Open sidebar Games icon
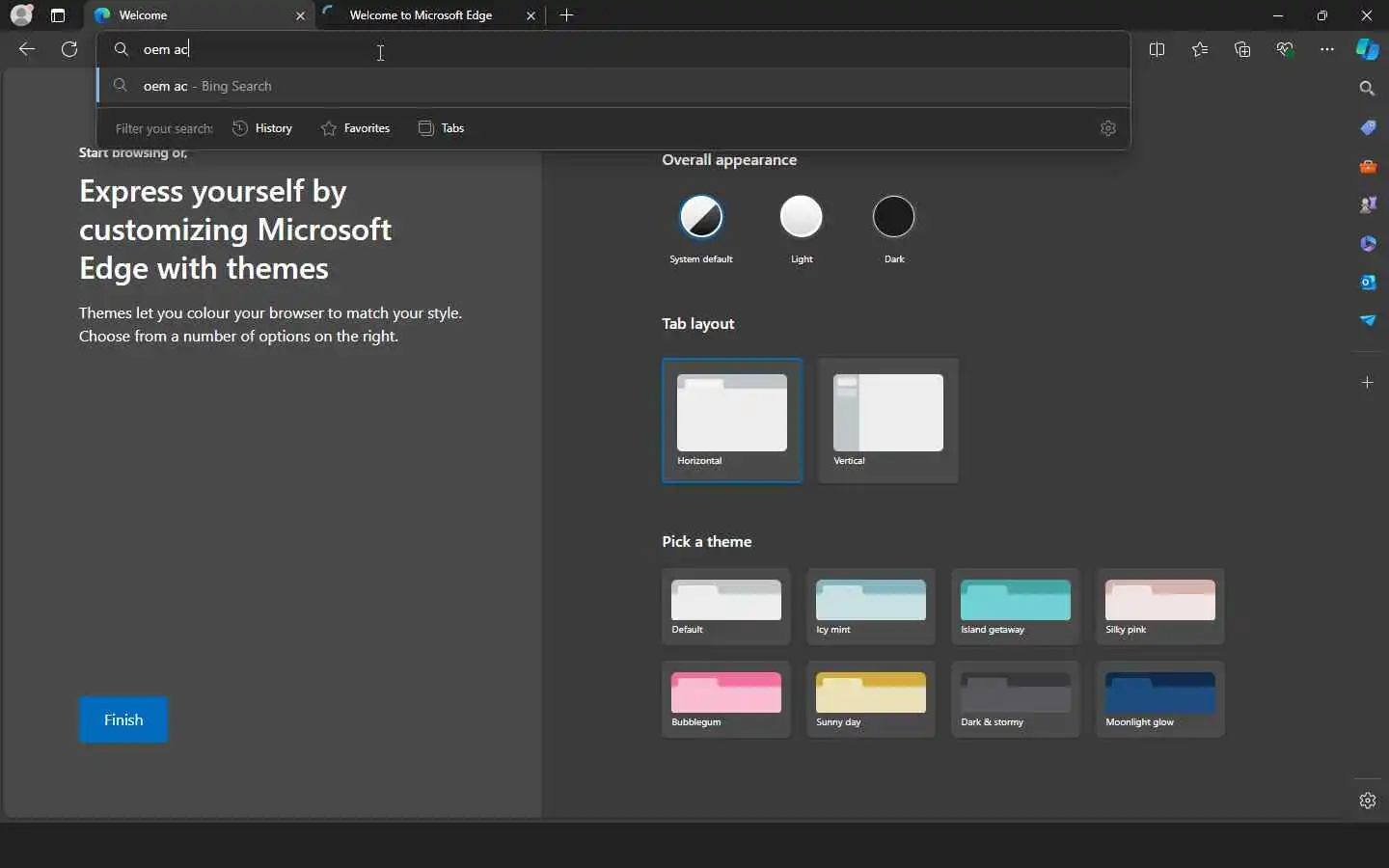 (x=1368, y=204)
